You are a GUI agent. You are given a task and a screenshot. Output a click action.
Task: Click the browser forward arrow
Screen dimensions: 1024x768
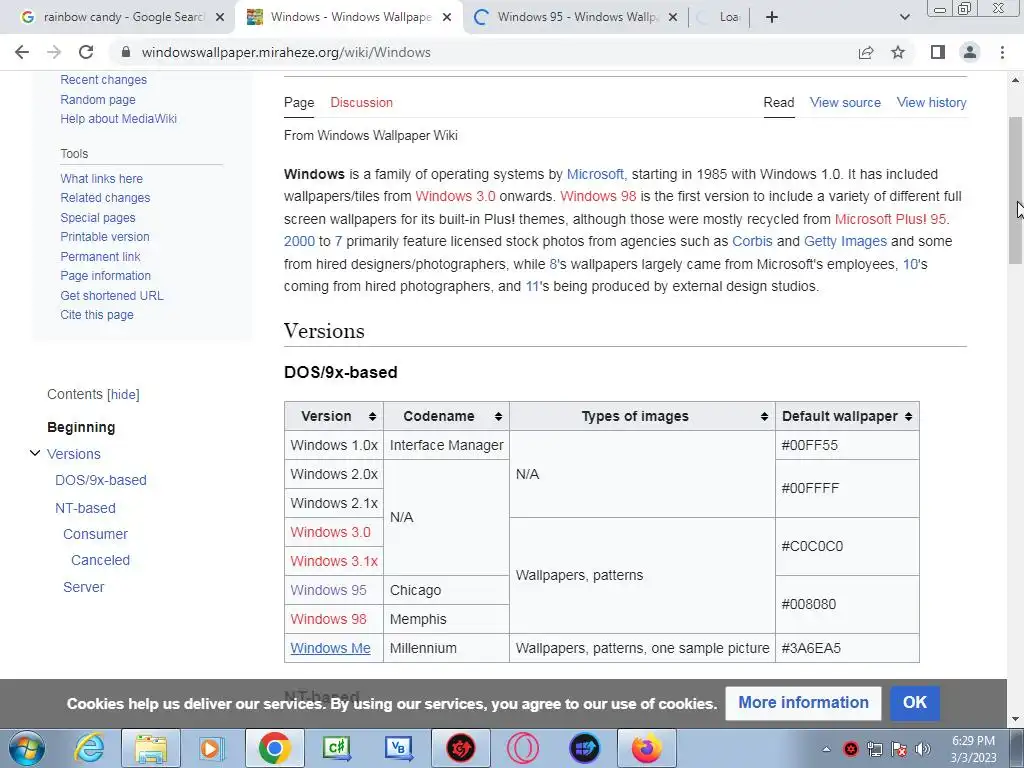point(54,52)
